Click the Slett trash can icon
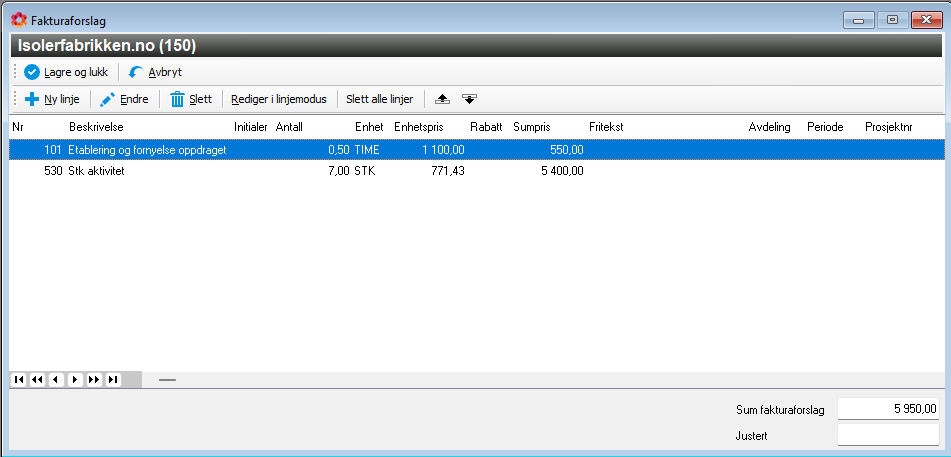Viewport: 951px width, 457px height. tap(177, 99)
